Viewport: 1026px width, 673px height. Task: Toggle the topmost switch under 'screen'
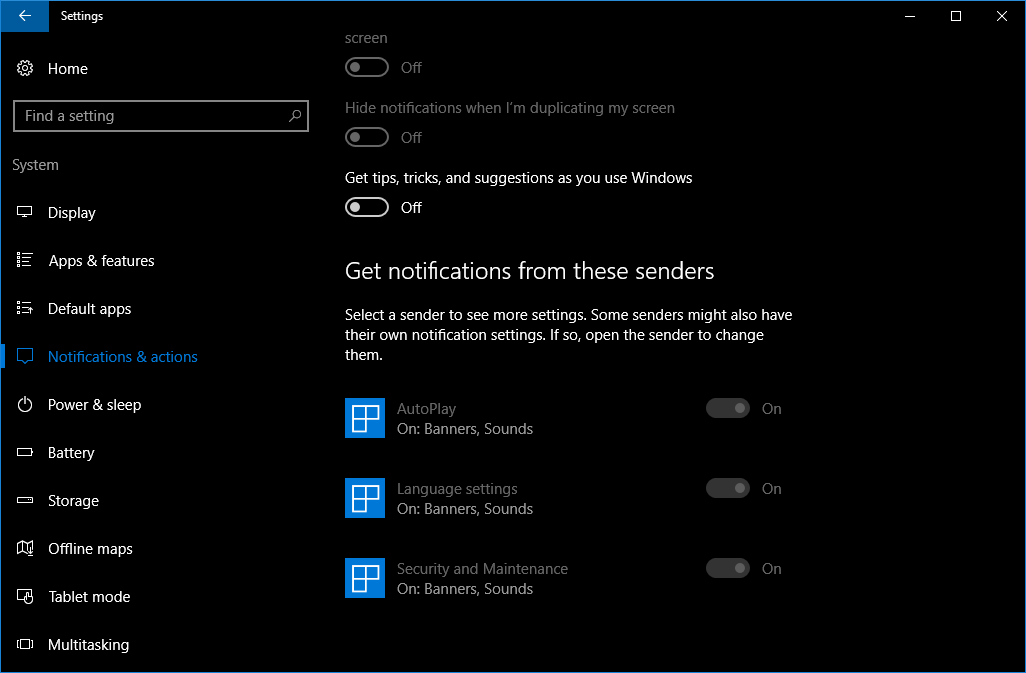(x=366, y=67)
